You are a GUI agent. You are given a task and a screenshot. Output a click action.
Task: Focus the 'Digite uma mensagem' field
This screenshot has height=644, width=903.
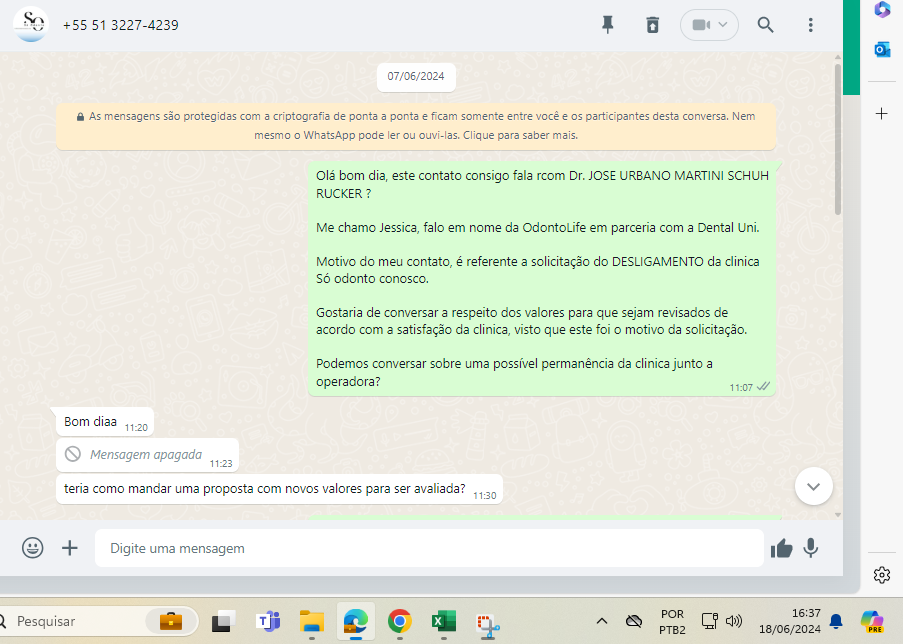[x=429, y=548]
